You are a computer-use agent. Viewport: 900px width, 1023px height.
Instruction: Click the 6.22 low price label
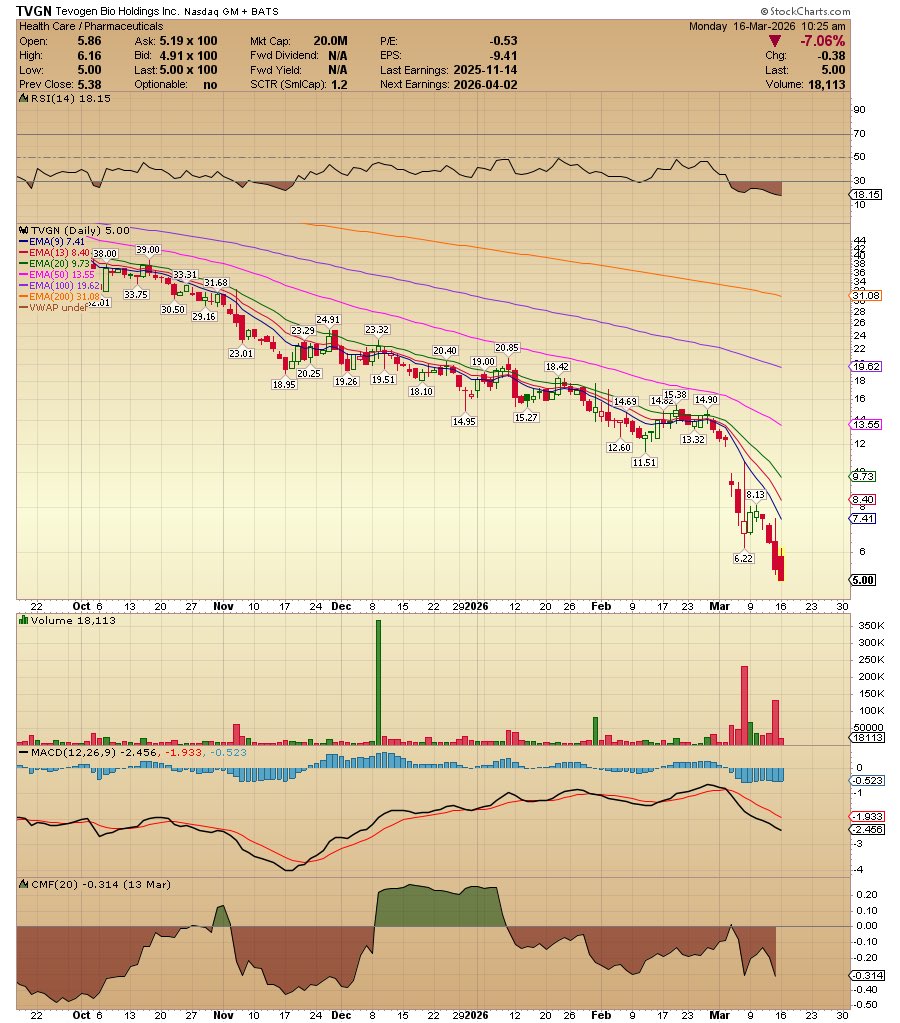click(743, 558)
